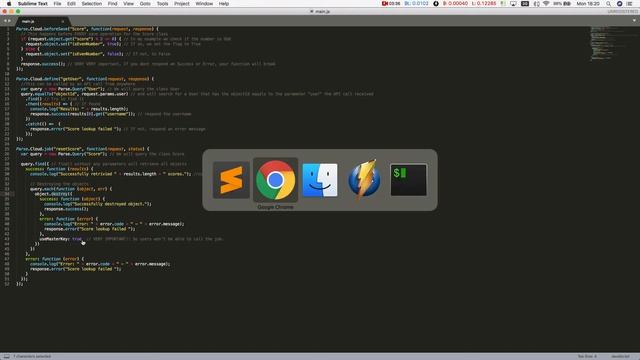
Task: Open the JavaScript syntax selector in status bar
Action: coord(620,356)
